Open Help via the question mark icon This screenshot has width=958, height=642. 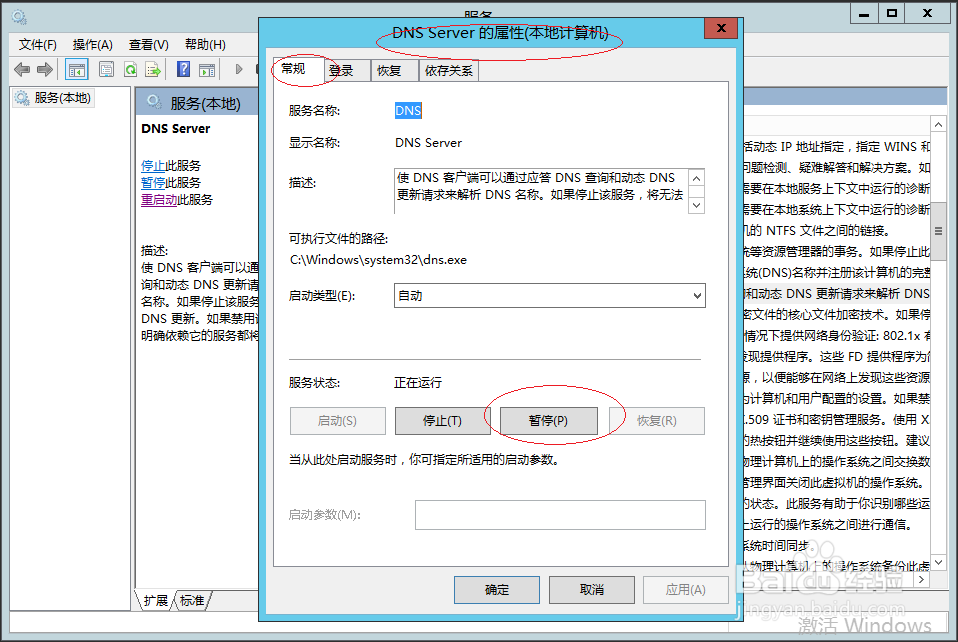click(x=183, y=68)
